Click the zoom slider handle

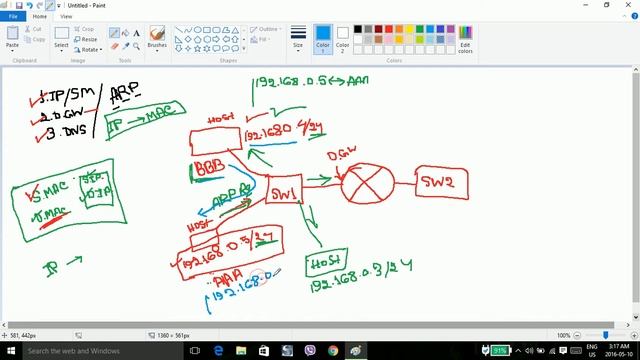[606, 335]
